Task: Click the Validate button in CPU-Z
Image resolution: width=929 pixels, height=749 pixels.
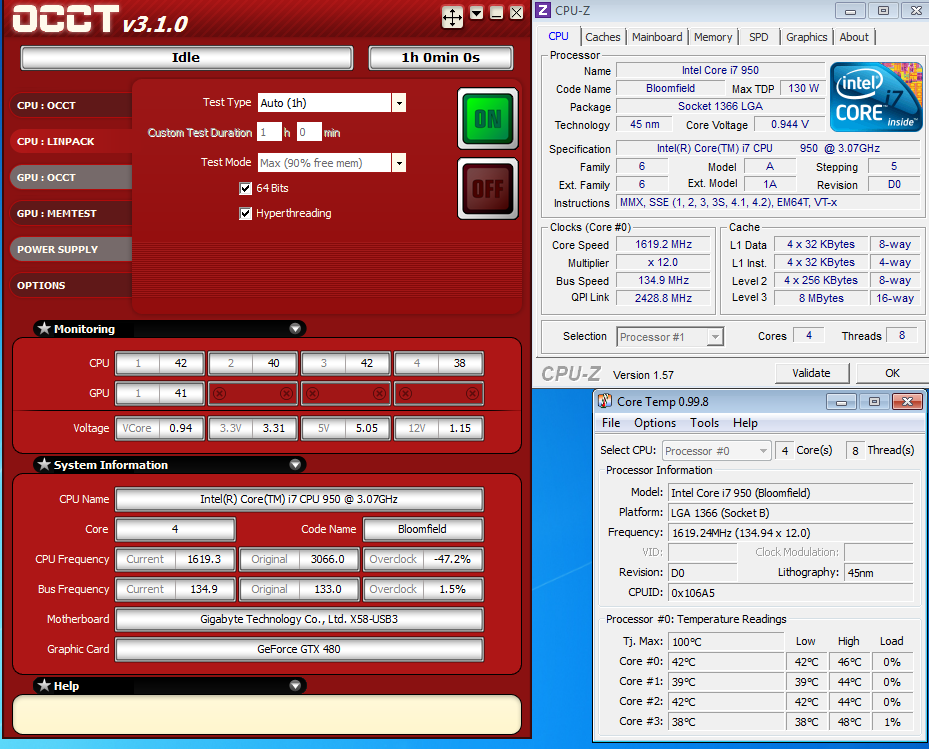Action: coord(812,373)
